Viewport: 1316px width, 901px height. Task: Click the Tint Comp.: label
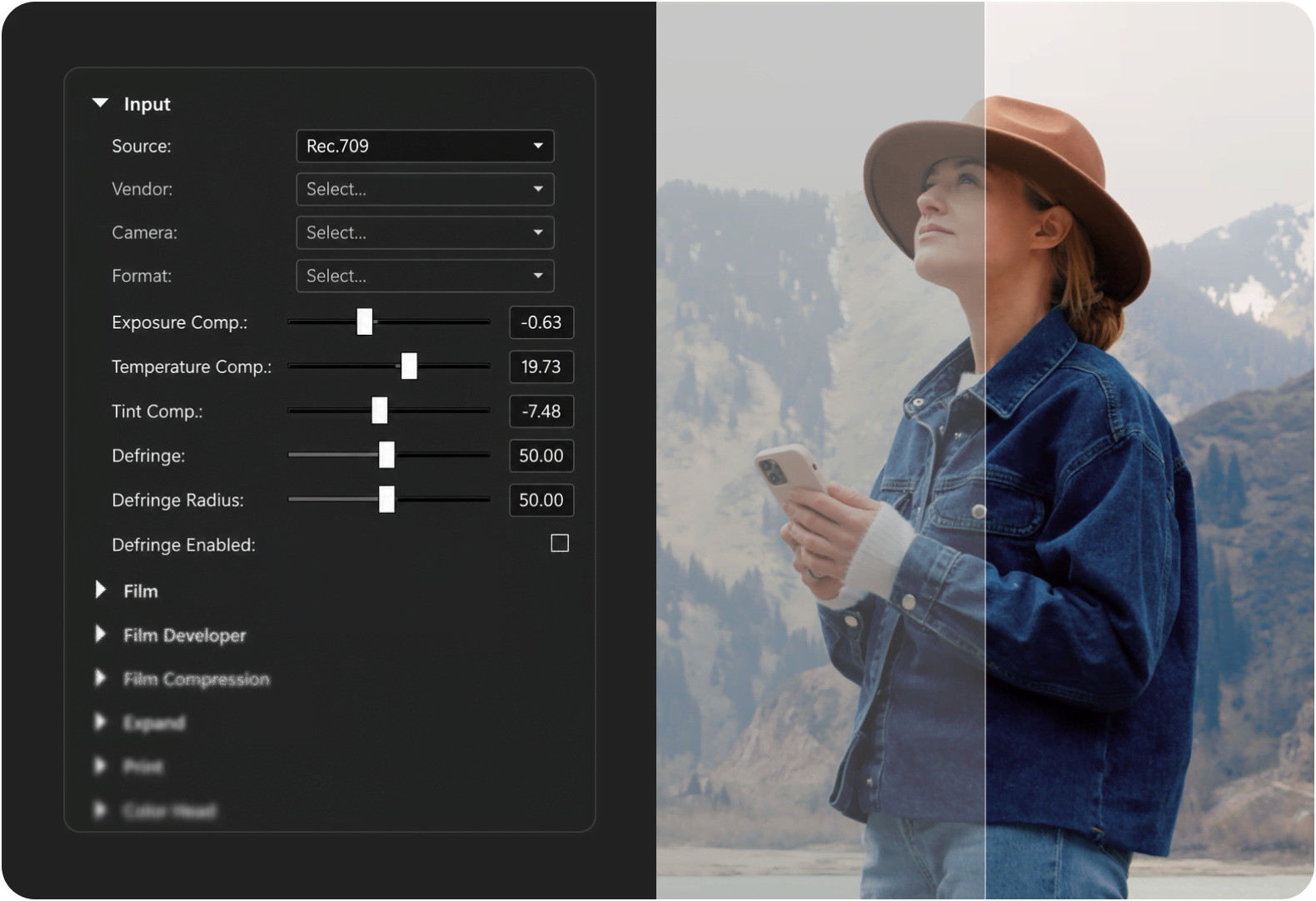(157, 411)
